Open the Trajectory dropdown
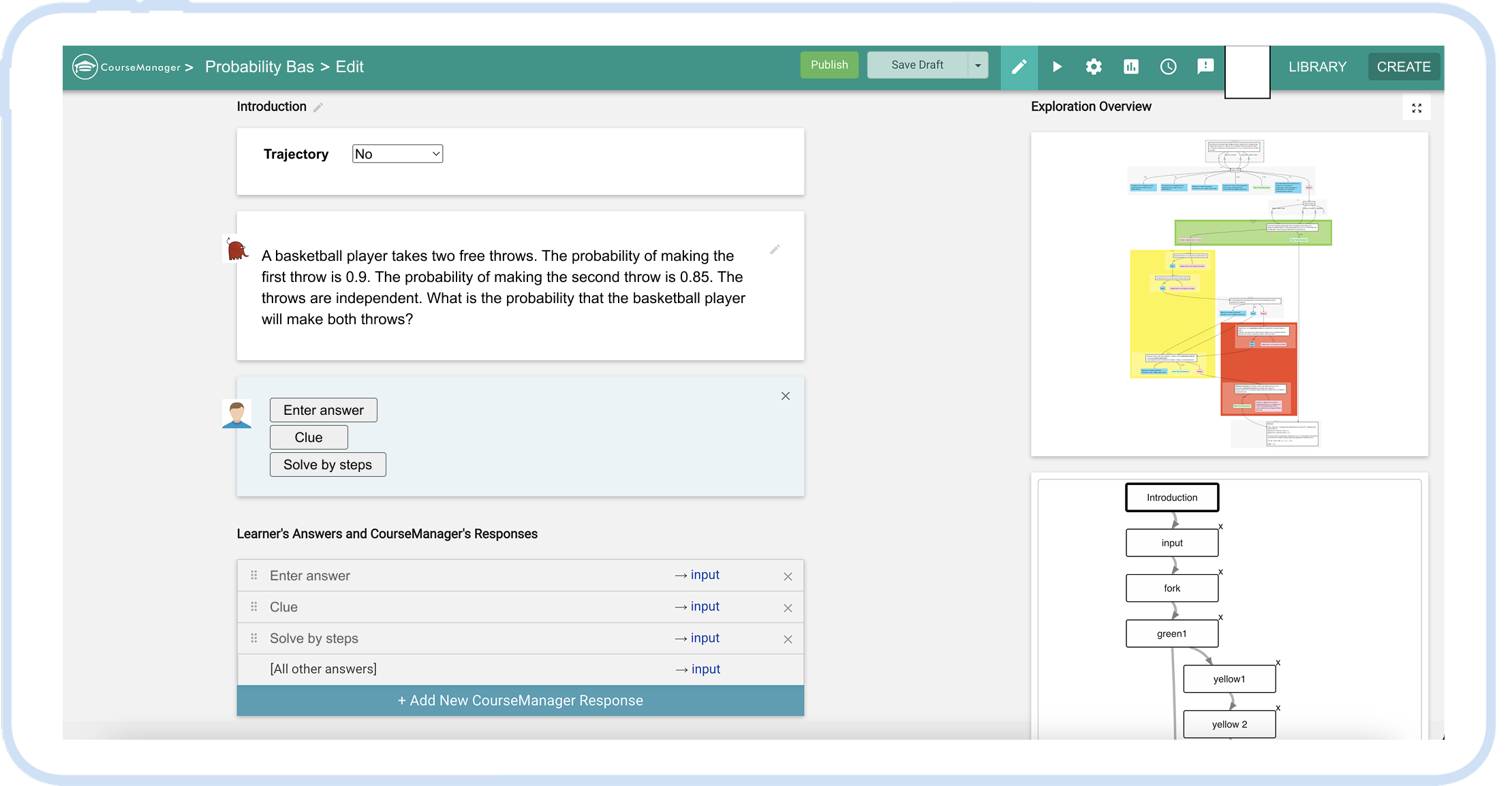This screenshot has height=786, width=1512. (x=397, y=154)
